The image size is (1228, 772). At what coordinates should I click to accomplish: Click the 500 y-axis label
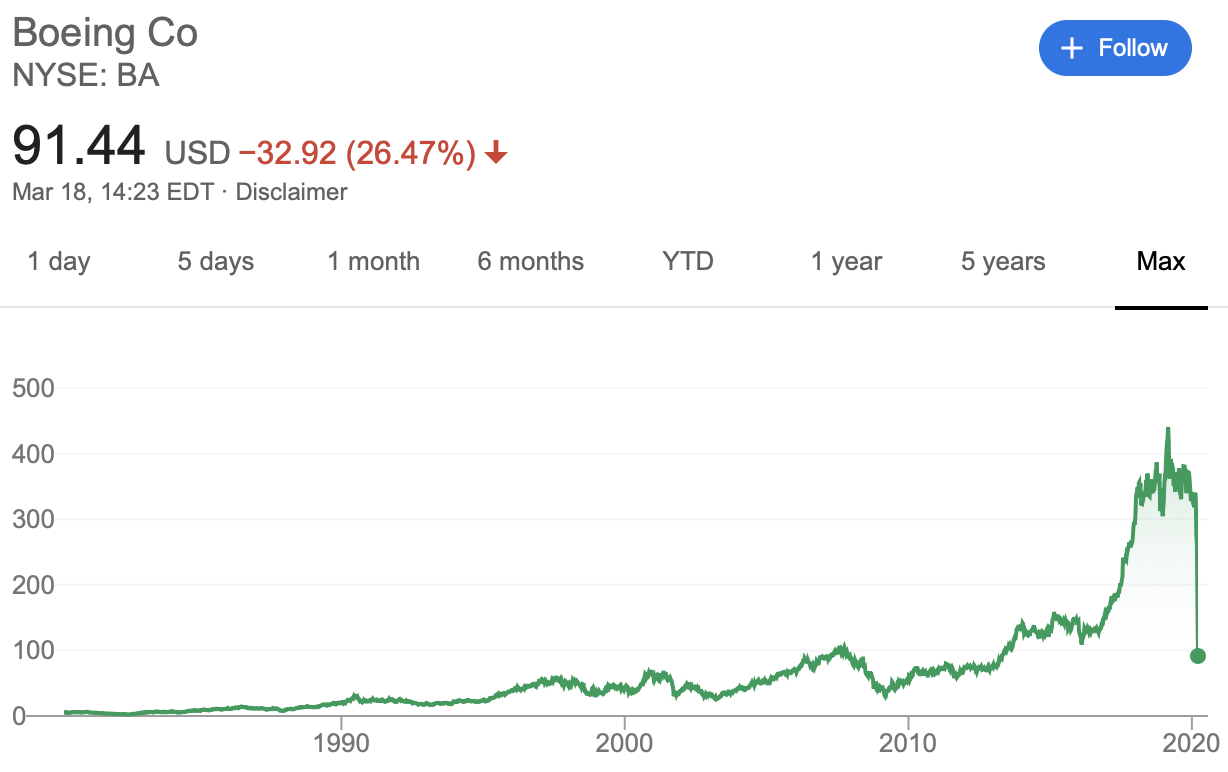click(32, 388)
